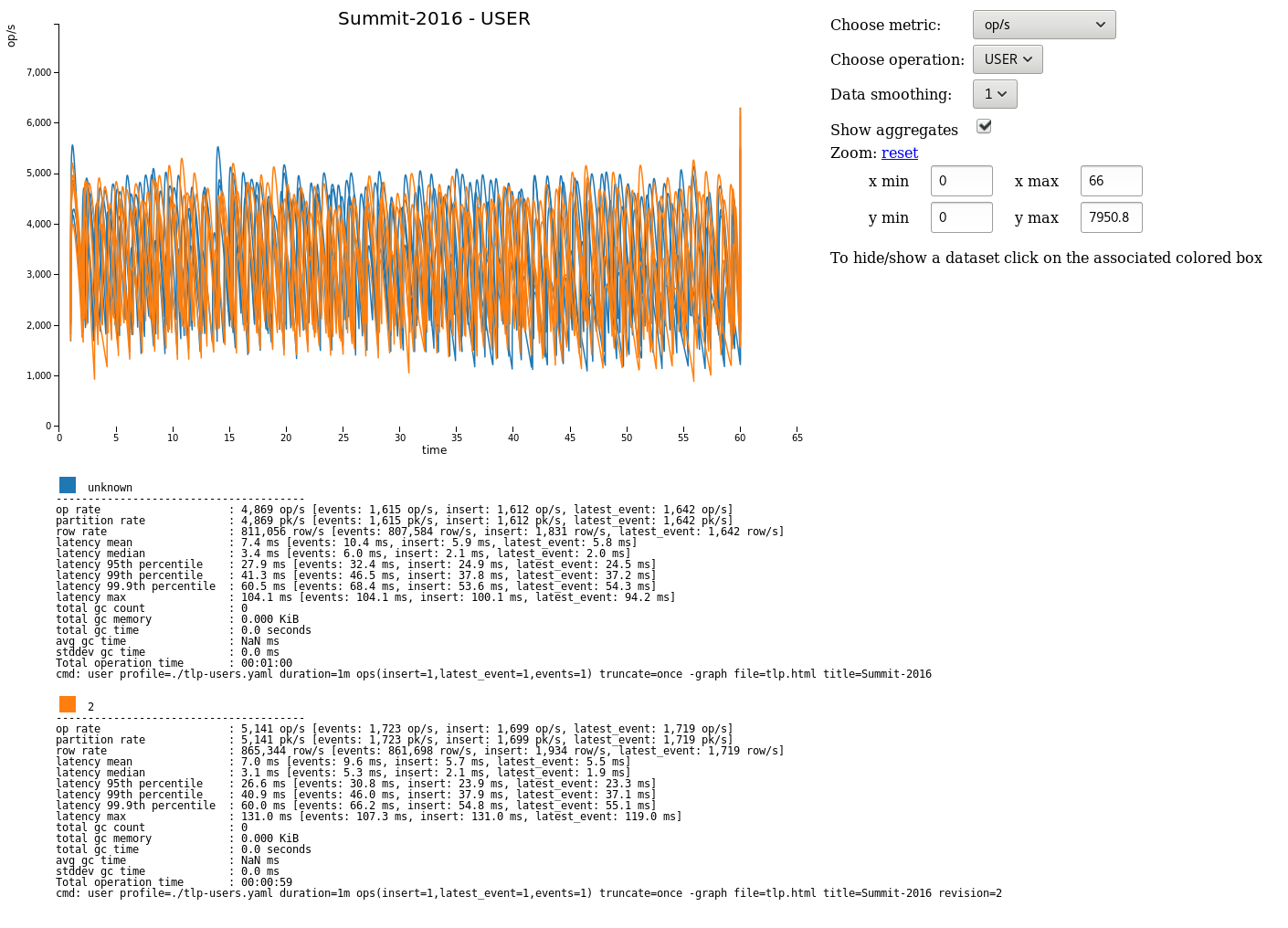
Task: Click inside the x min input field
Action: click(x=961, y=180)
